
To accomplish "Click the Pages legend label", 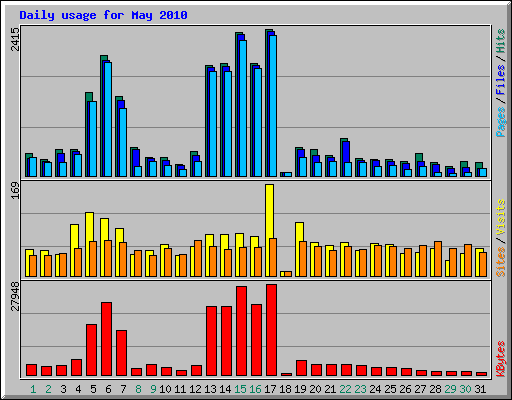I will pyautogui.click(x=501, y=122).
